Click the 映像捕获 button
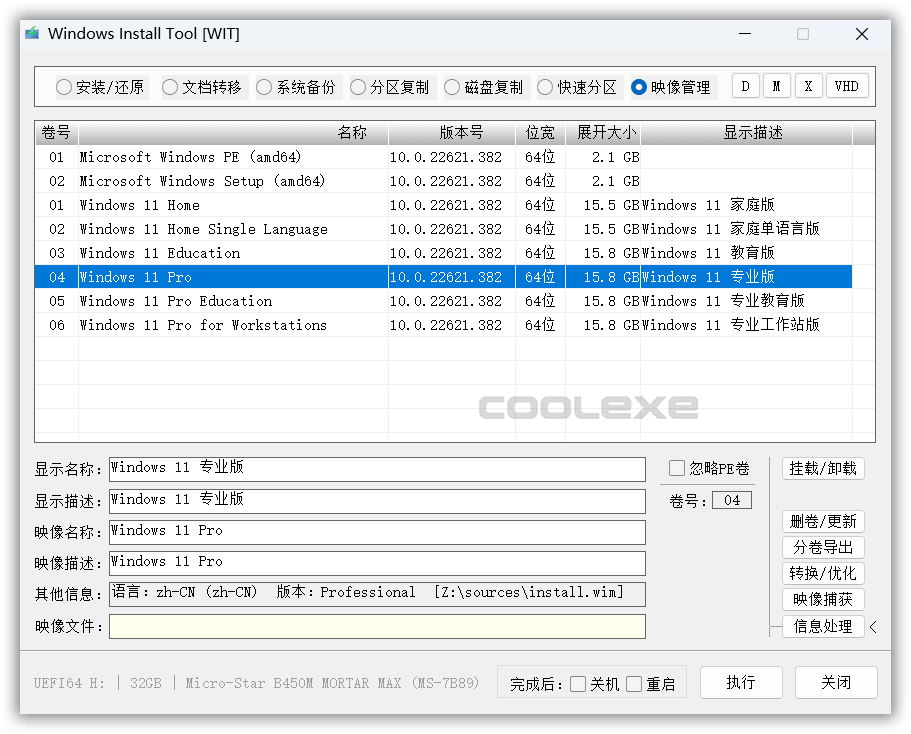 [x=823, y=599]
